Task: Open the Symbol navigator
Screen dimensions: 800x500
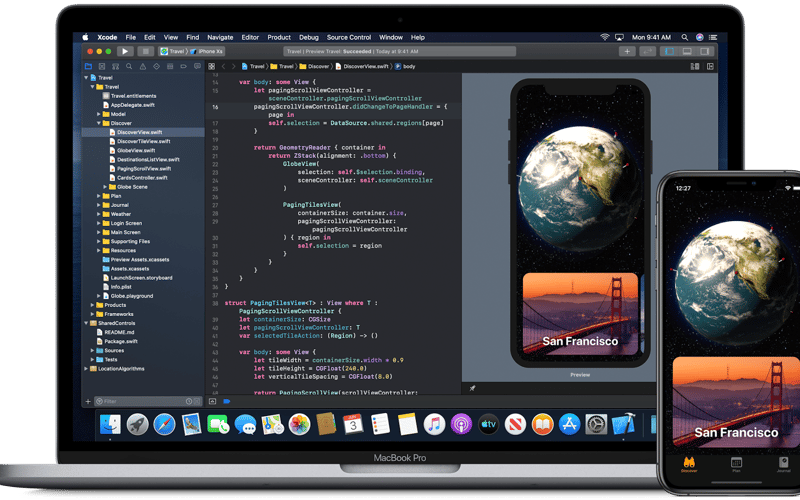Action: (115, 66)
